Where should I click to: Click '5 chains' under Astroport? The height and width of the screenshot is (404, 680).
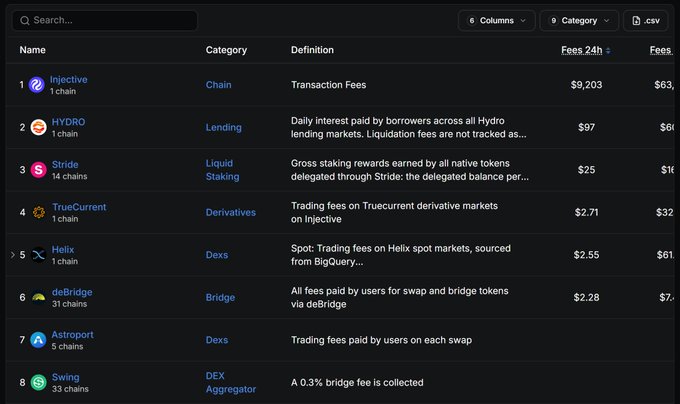click(67, 346)
